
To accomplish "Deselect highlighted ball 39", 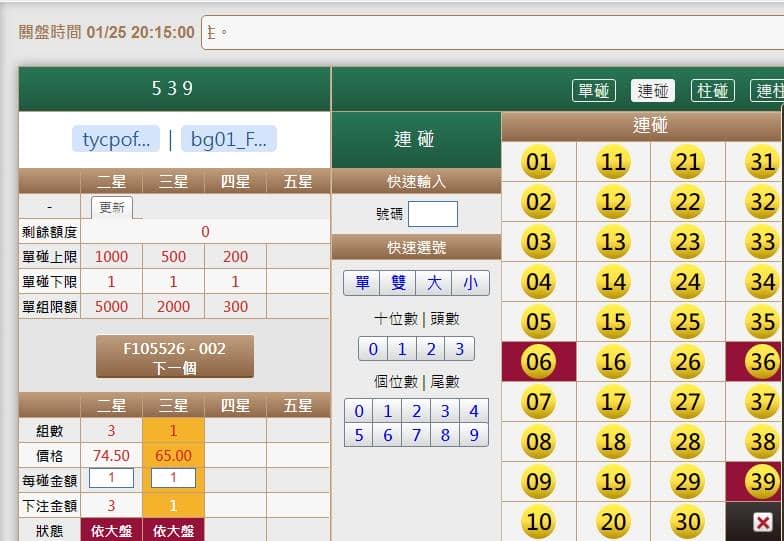I will [x=762, y=482].
